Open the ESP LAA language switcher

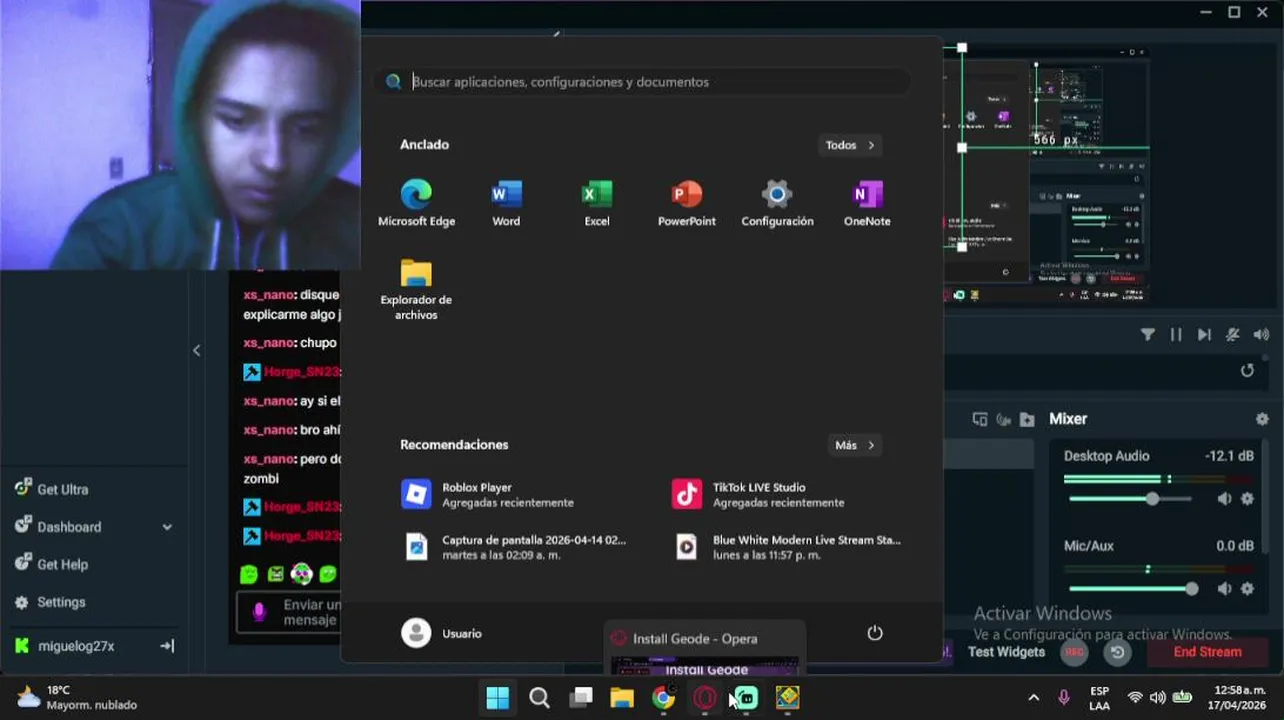point(1099,698)
